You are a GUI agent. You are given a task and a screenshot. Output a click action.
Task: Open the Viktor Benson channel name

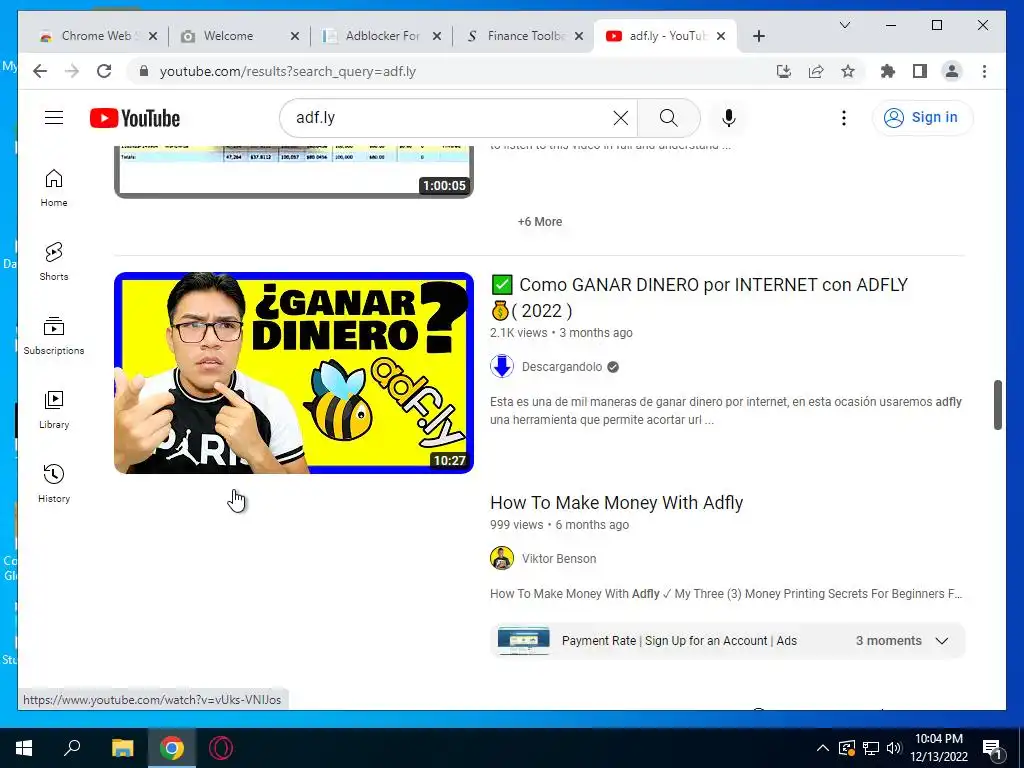coord(558,558)
